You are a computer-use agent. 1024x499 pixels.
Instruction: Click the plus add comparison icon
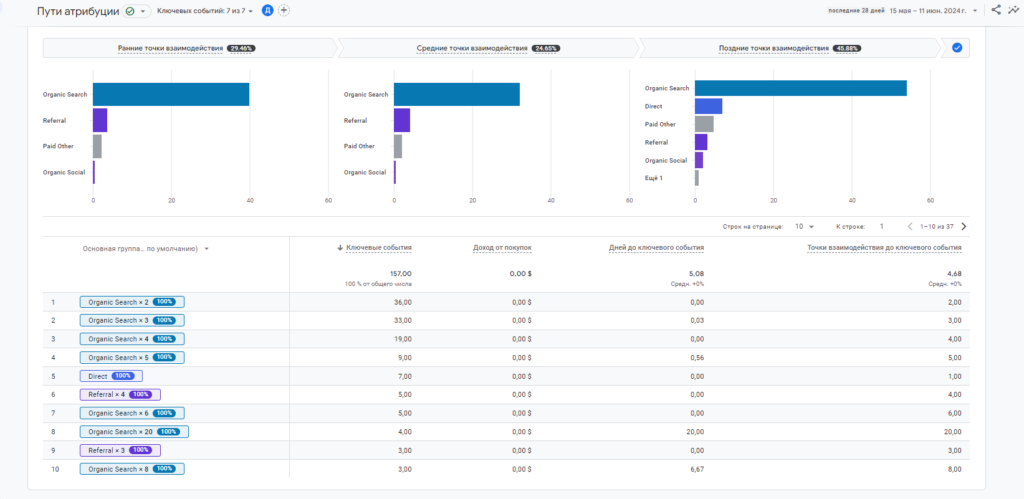[x=284, y=10]
